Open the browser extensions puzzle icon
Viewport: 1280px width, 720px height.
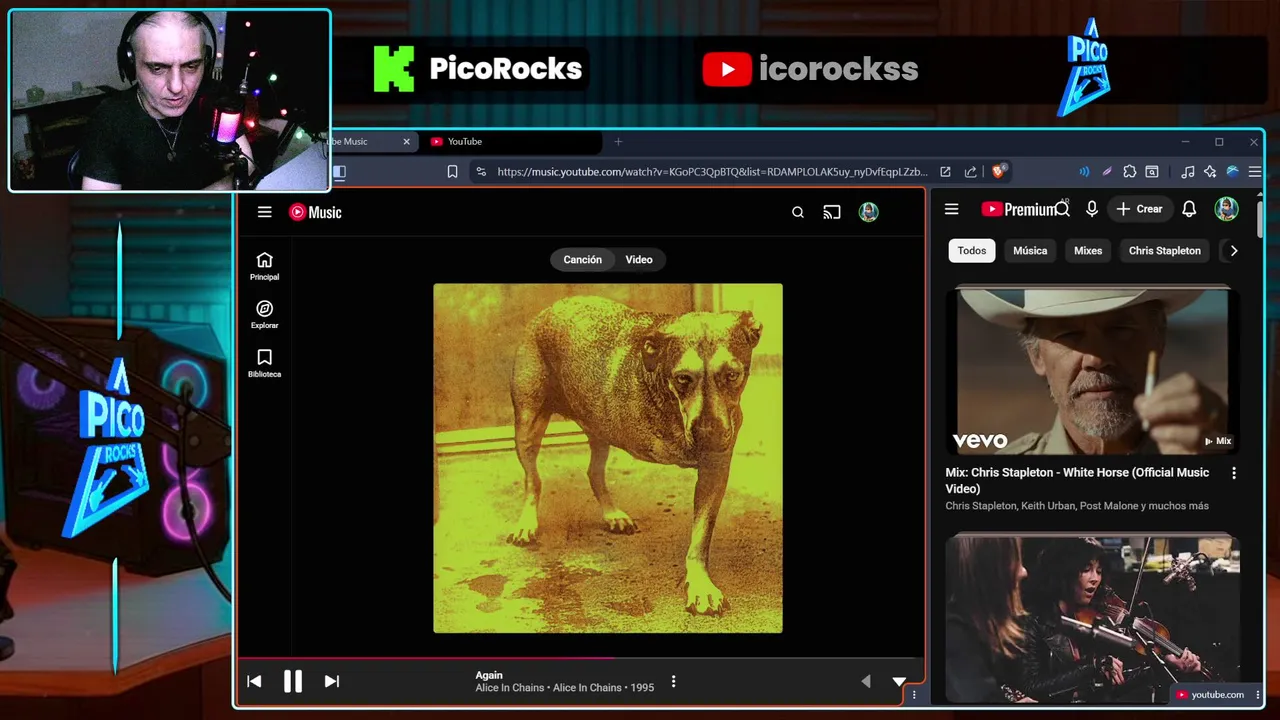tap(1130, 172)
